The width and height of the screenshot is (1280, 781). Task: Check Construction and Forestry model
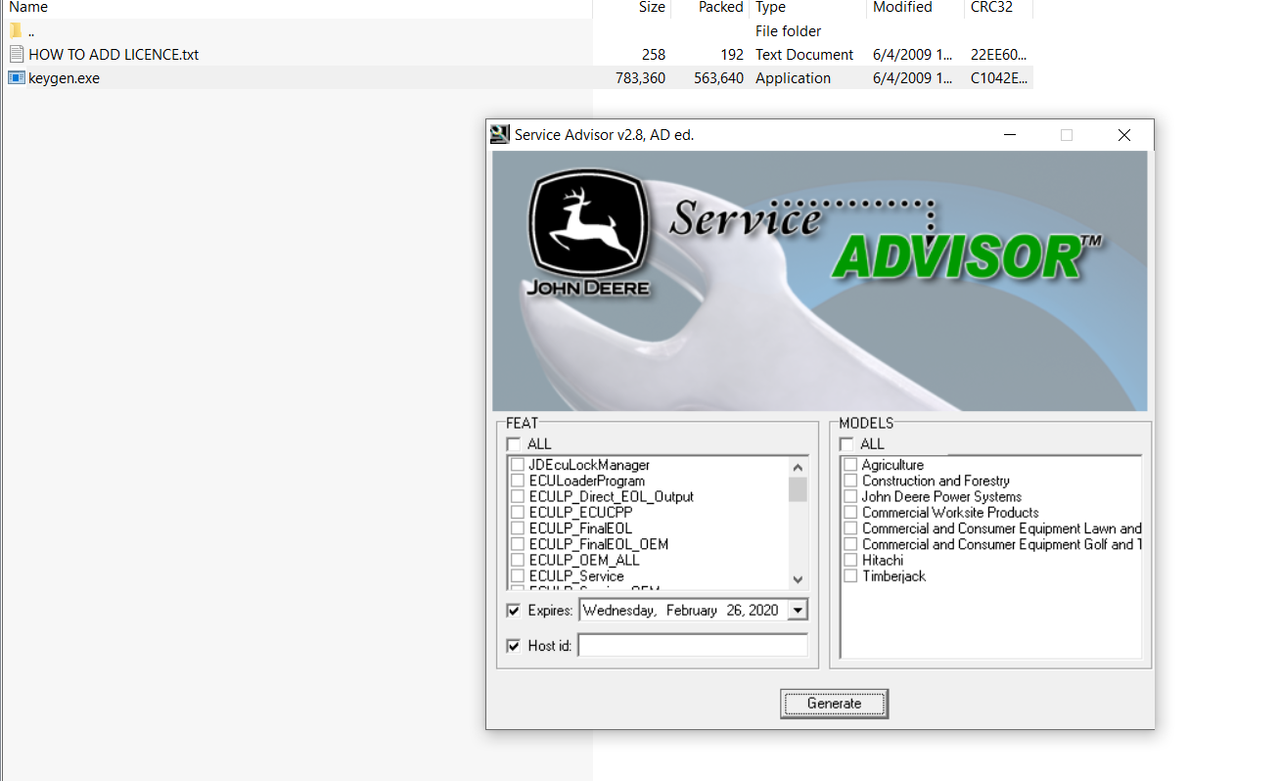pyautogui.click(x=851, y=481)
